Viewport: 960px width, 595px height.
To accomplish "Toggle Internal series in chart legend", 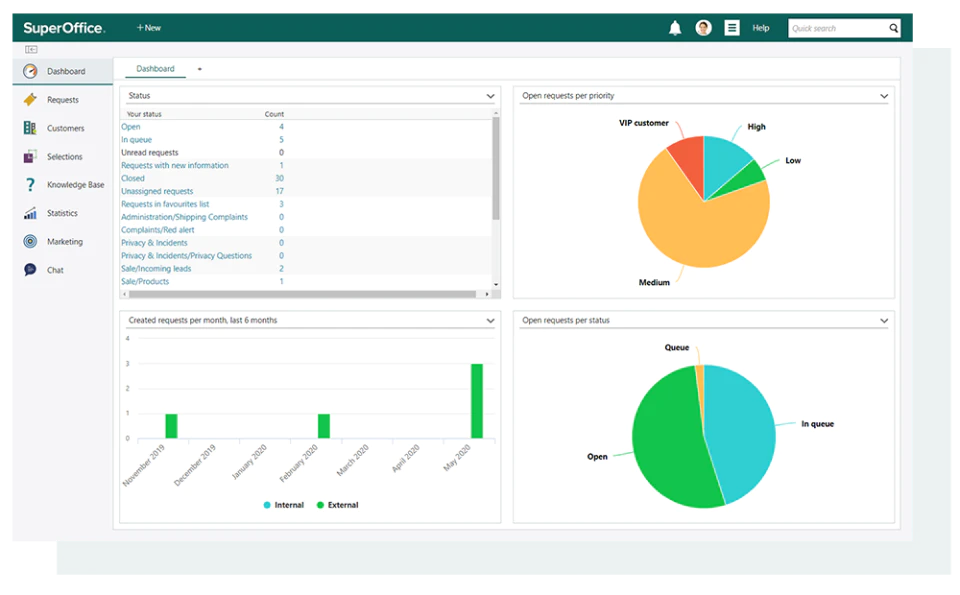I will click(283, 505).
